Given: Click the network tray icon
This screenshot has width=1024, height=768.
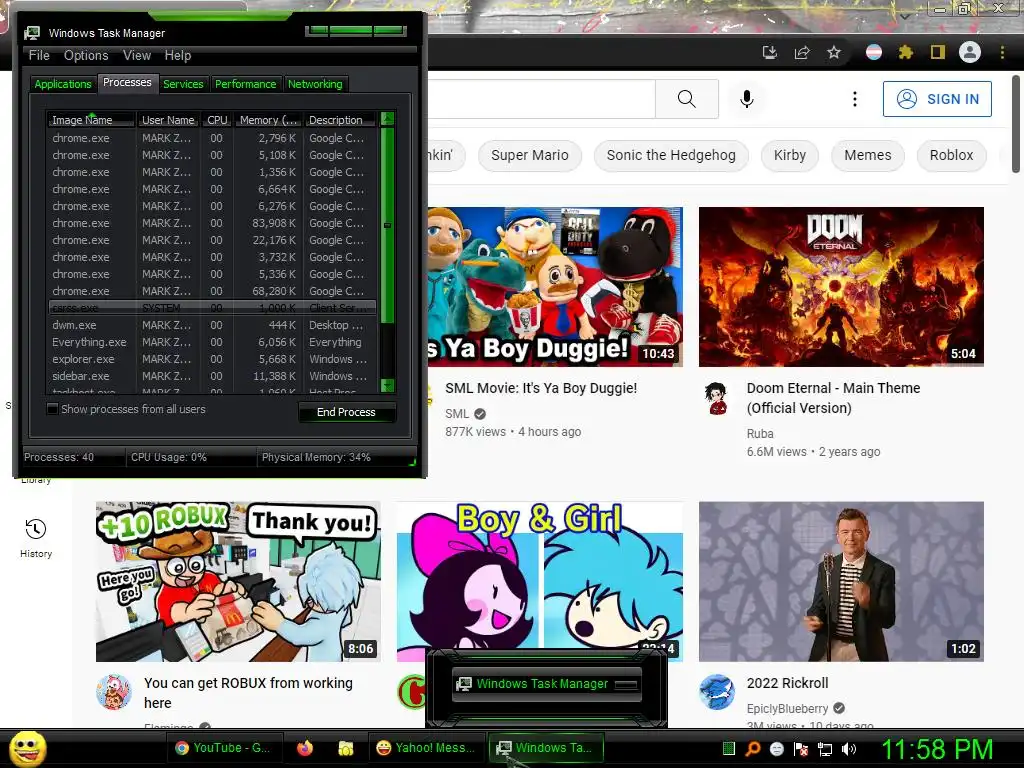Looking at the screenshot, I should point(825,749).
